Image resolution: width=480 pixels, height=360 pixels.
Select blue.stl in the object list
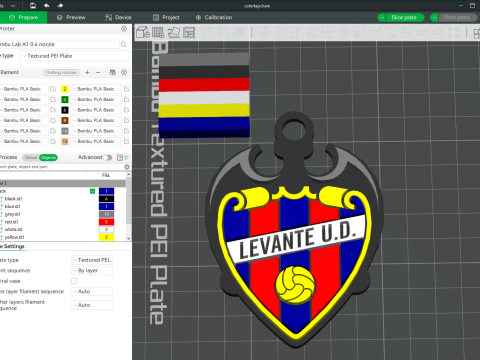(12, 206)
